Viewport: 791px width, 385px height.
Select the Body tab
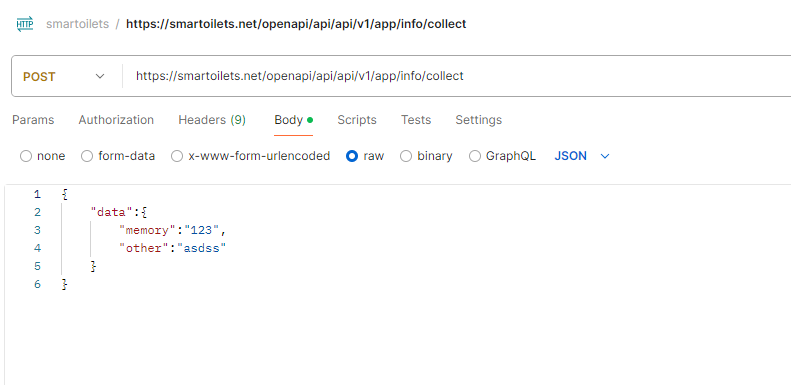pyautogui.click(x=294, y=120)
